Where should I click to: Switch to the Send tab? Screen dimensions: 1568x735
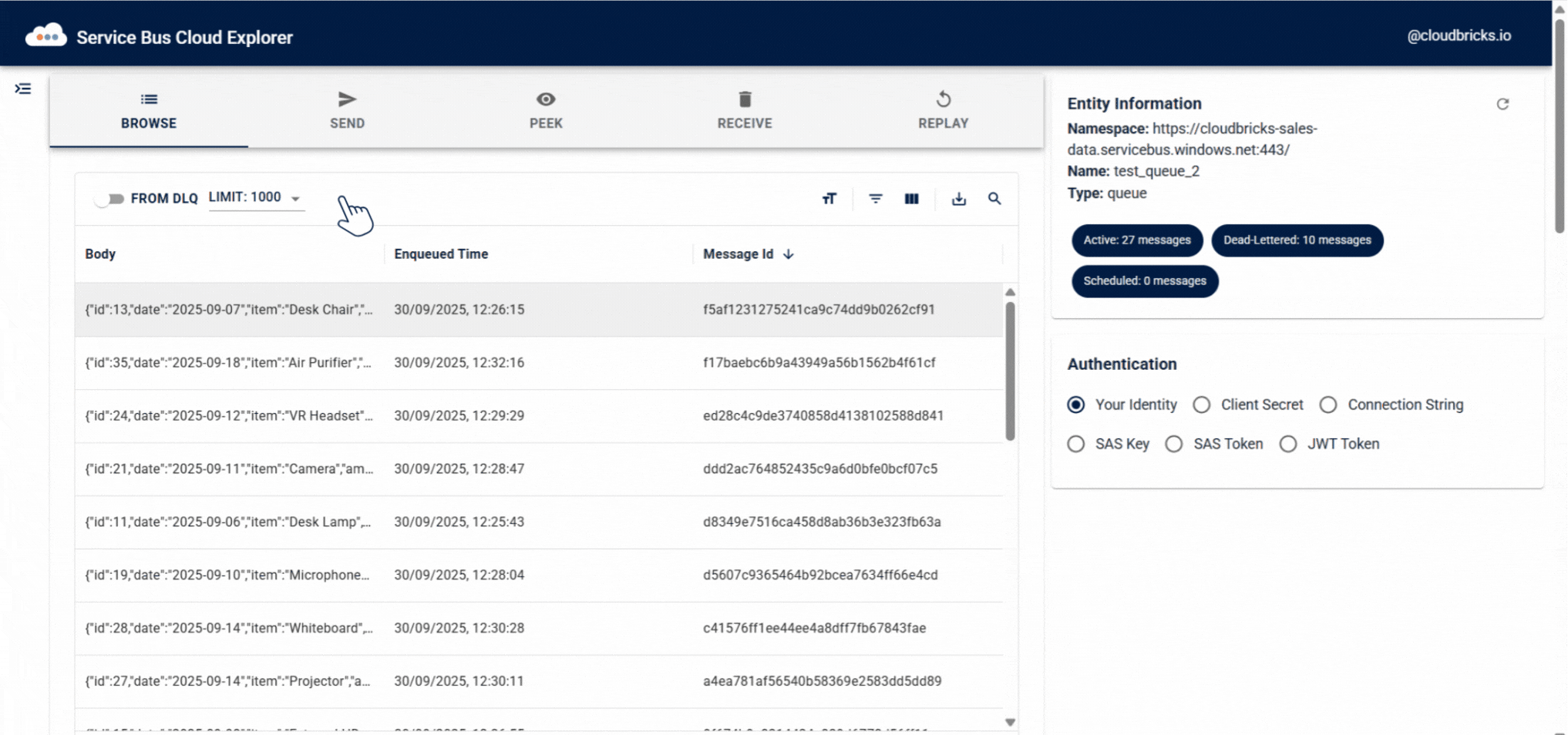(347, 110)
